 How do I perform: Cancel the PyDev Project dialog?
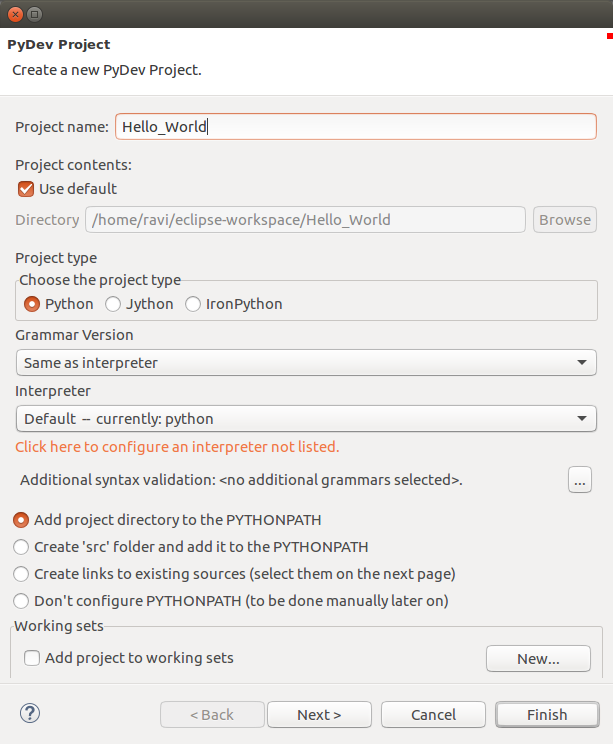click(433, 714)
